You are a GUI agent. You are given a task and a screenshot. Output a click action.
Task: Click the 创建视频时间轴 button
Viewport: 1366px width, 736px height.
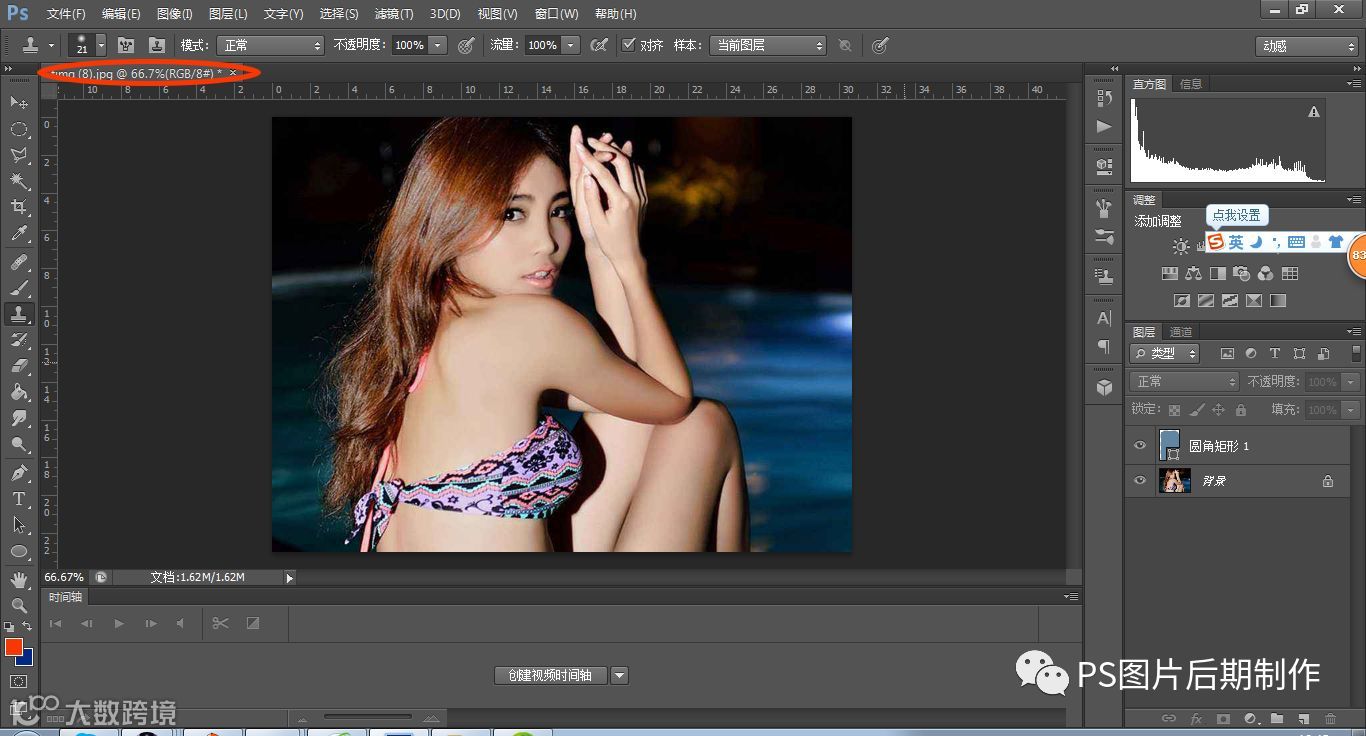tap(550, 676)
